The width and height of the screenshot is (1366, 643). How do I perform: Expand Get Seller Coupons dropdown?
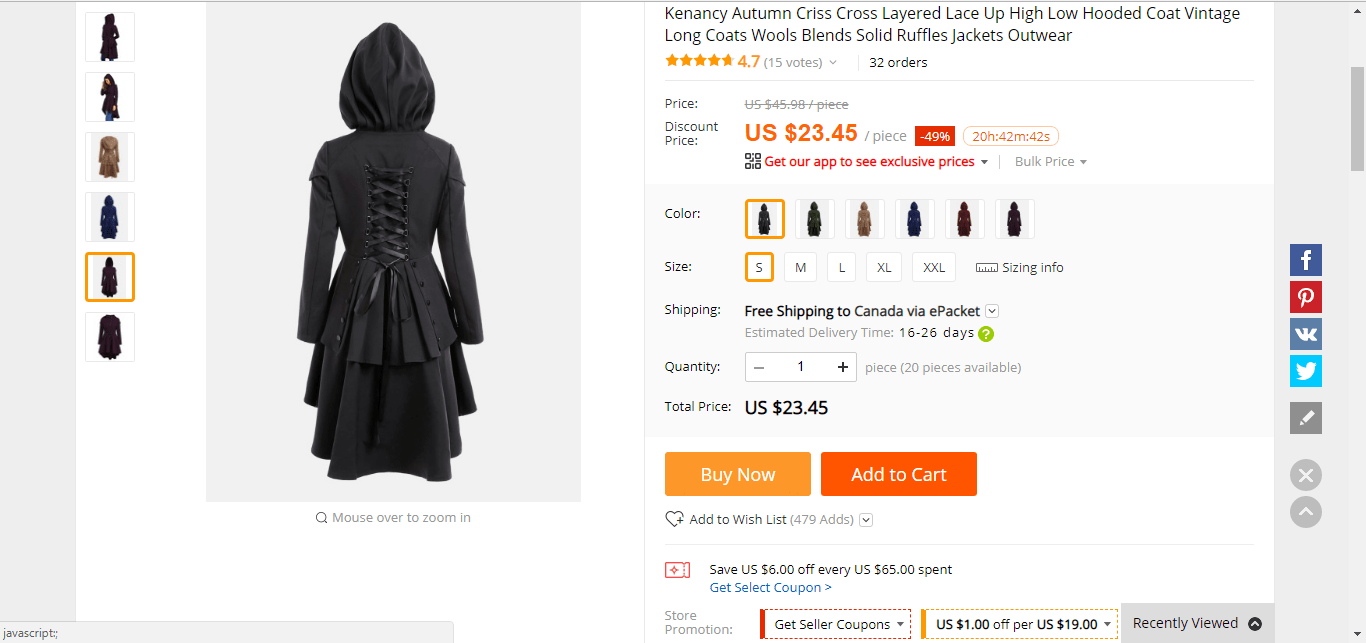pyautogui.click(x=836, y=624)
